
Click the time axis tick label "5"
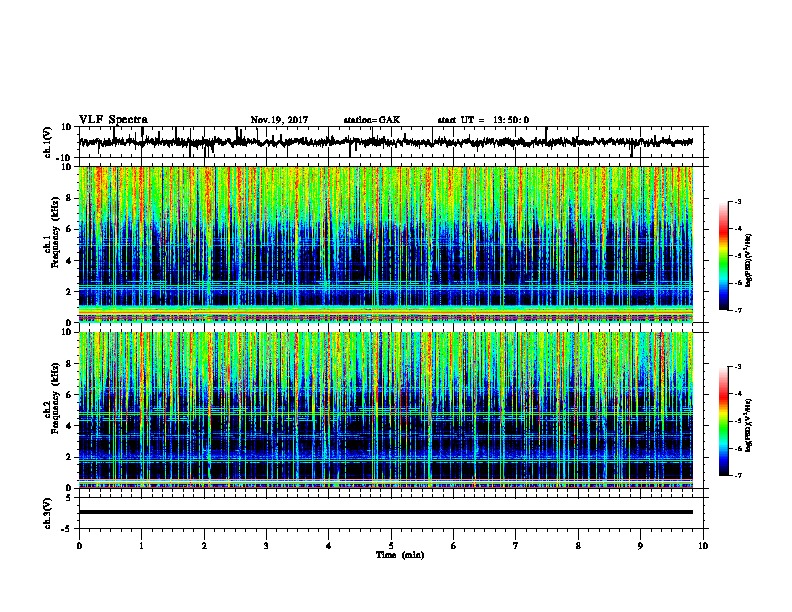[x=391, y=546]
